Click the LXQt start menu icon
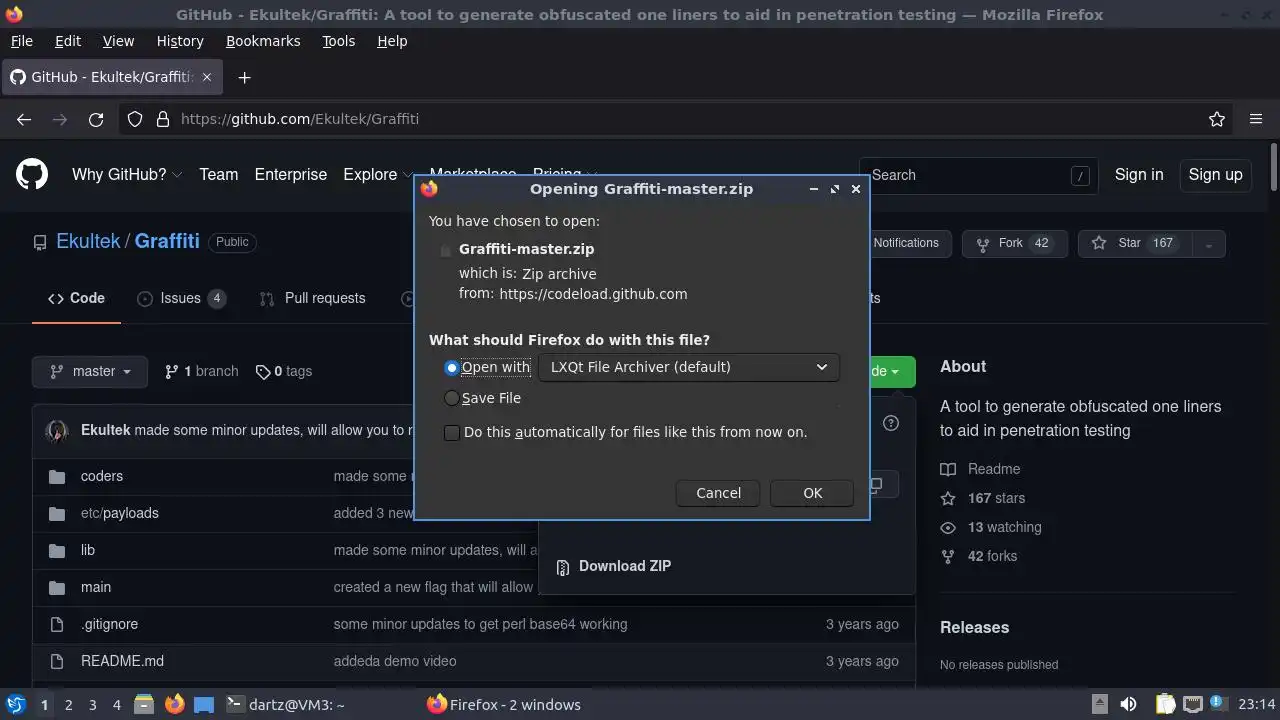Image resolution: width=1280 pixels, height=720 pixels. click(x=15, y=705)
